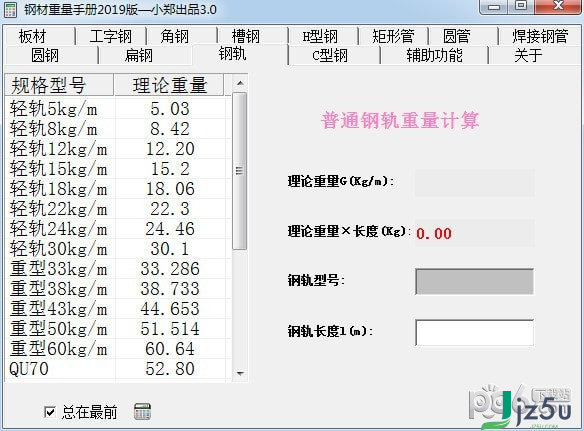Screen dimensions: 584x431
Task: Open the 辅助功能 tab
Action: pos(434,56)
